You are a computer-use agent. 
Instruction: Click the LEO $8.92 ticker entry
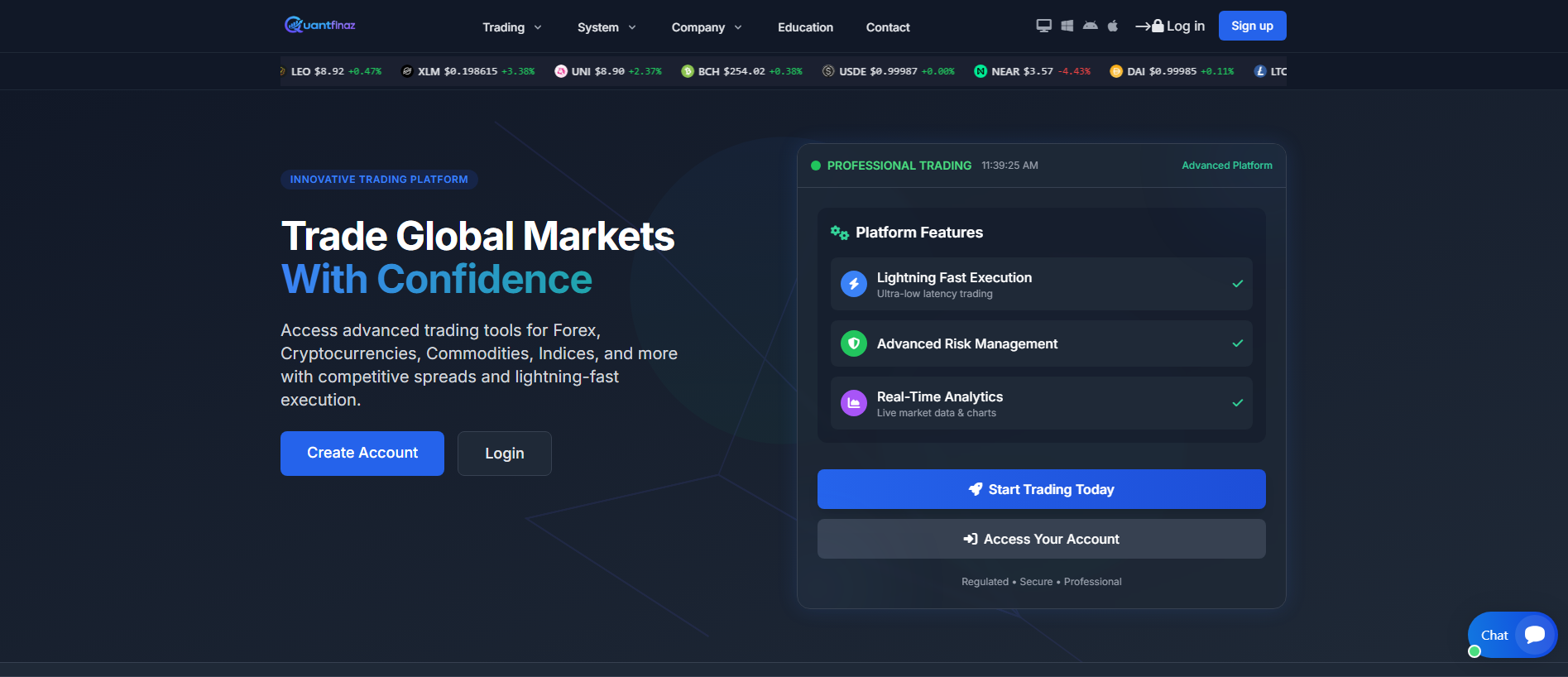331,71
